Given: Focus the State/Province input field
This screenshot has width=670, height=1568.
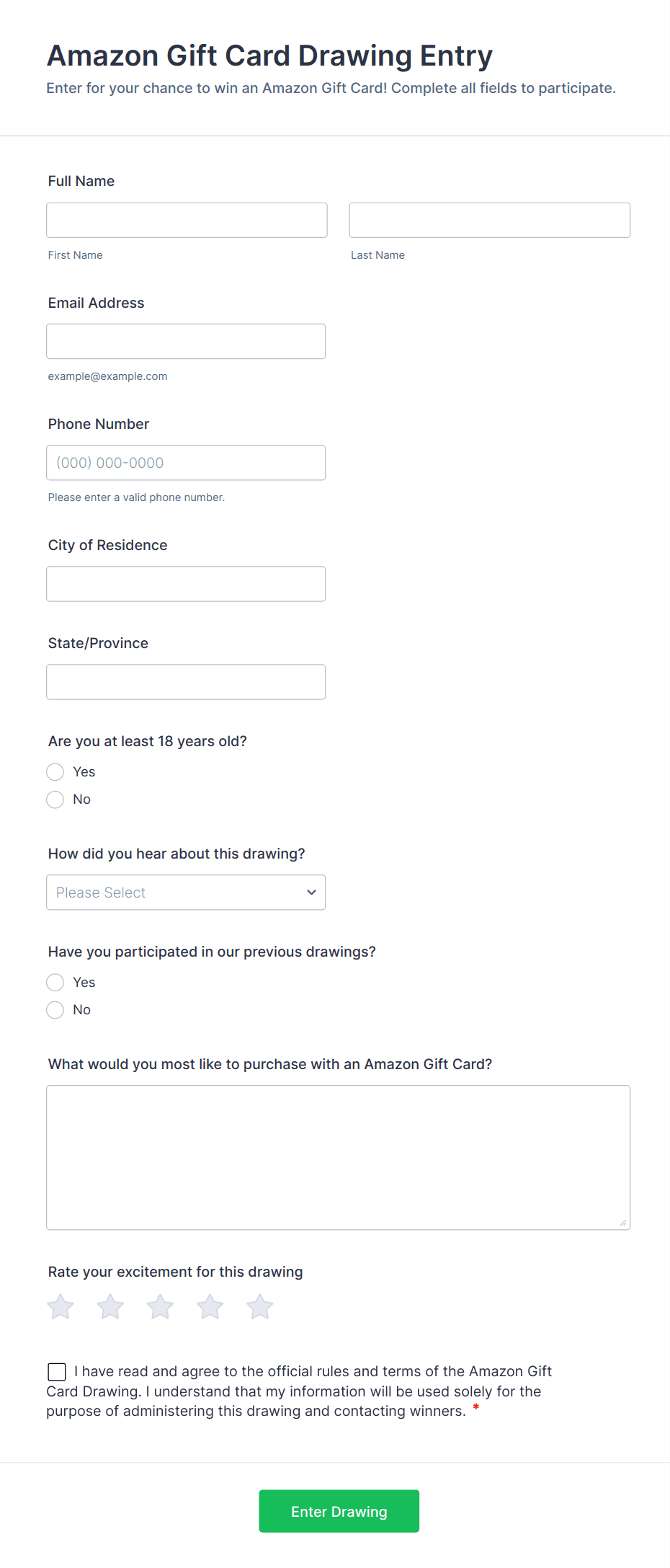Looking at the screenshot, I should click(x=186, y=681).
